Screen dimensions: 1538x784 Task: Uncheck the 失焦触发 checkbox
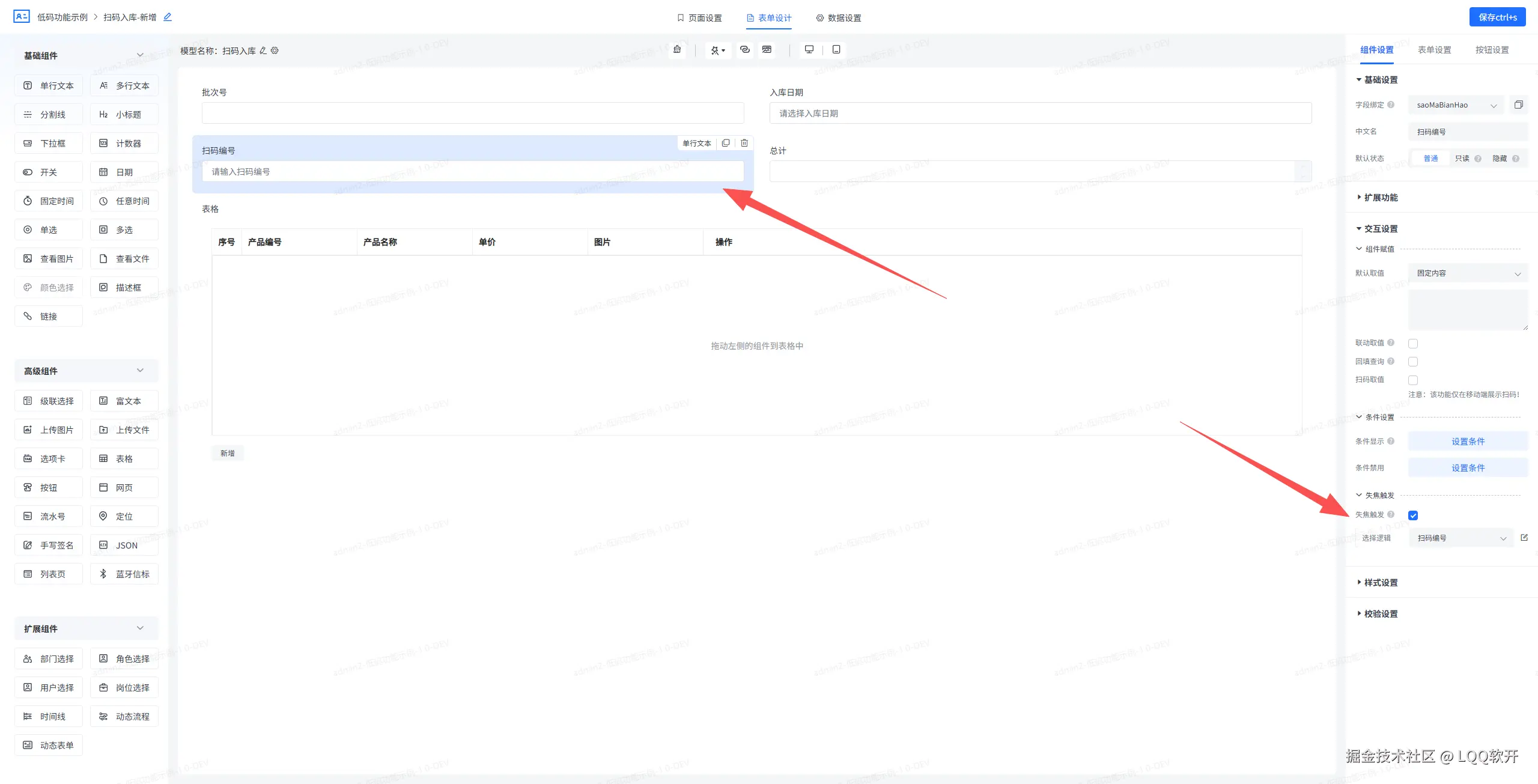1413,515
